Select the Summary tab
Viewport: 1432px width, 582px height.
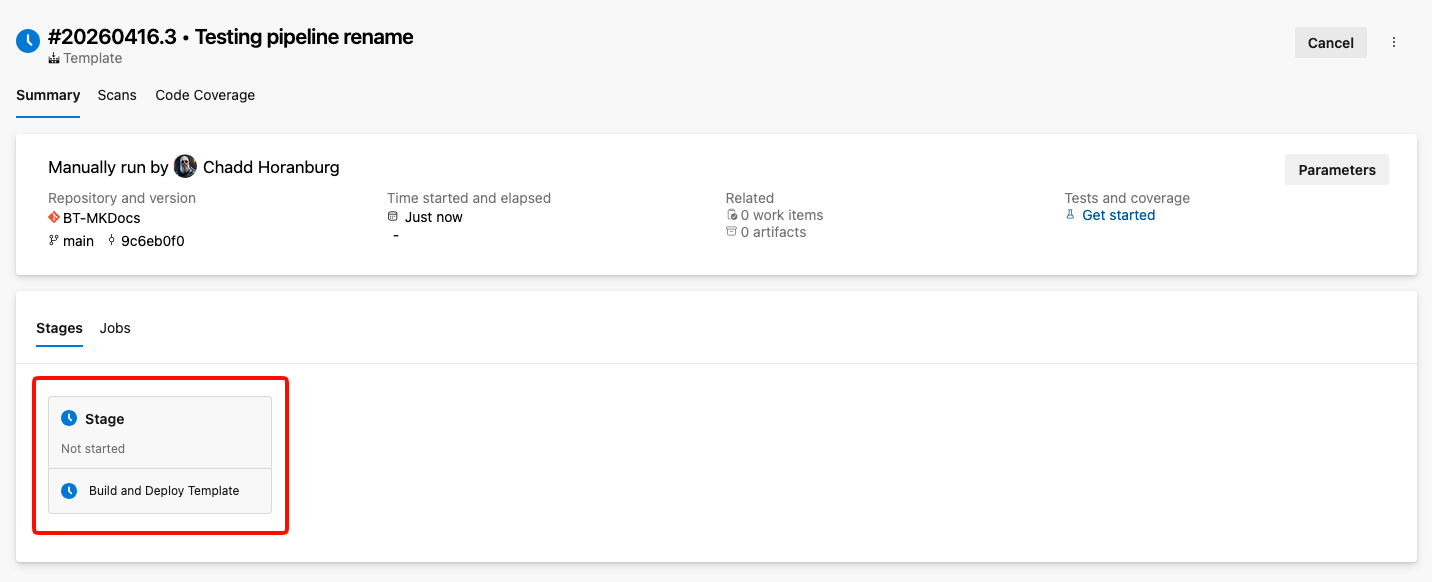click(x=48, y=95)
